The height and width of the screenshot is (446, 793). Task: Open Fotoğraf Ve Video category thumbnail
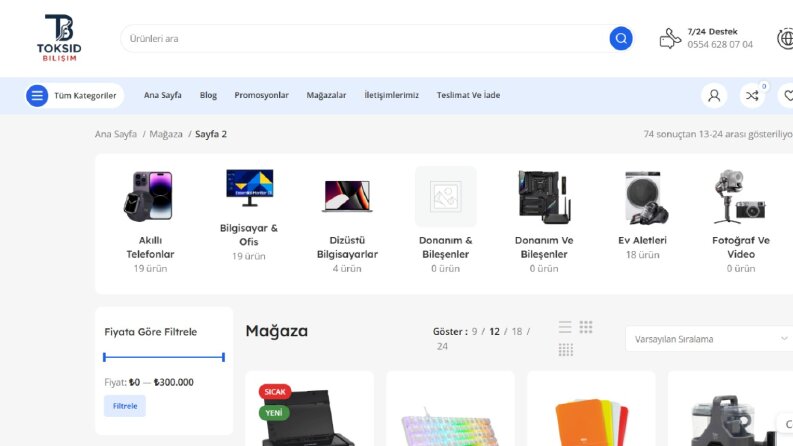(x=741, y=196)
